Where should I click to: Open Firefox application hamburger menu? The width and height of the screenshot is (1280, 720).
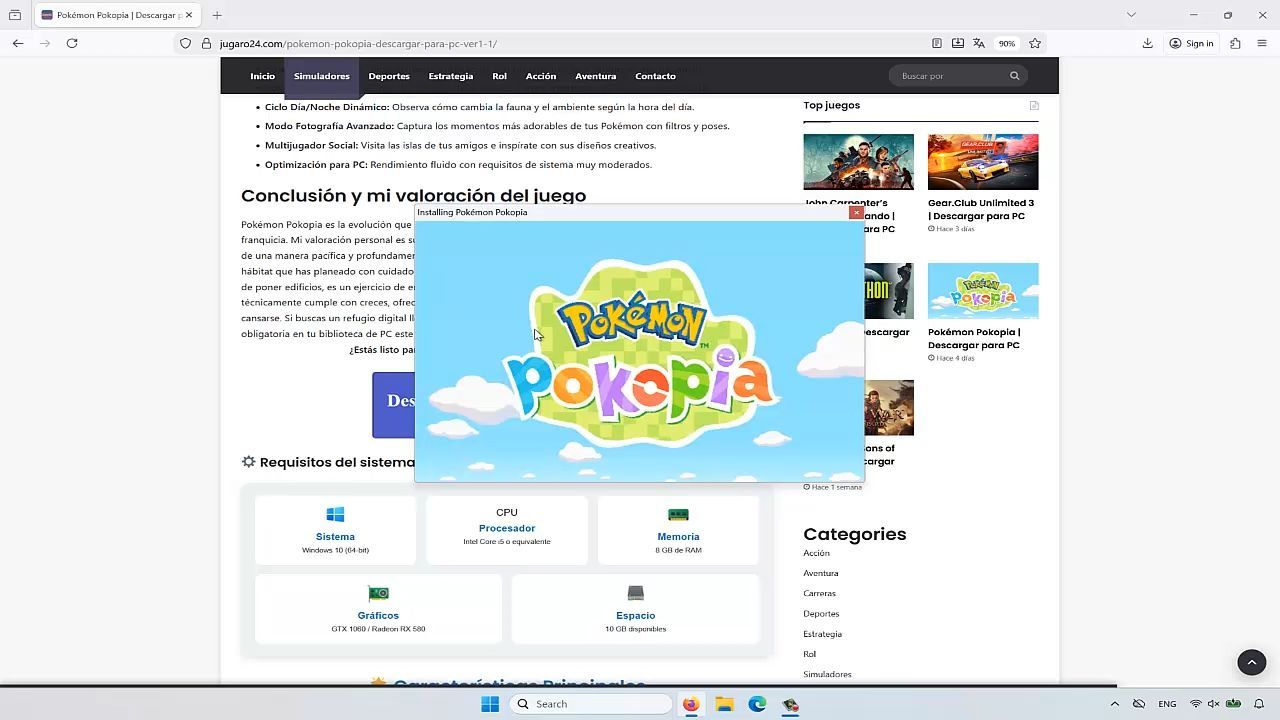coord(1262,43)
